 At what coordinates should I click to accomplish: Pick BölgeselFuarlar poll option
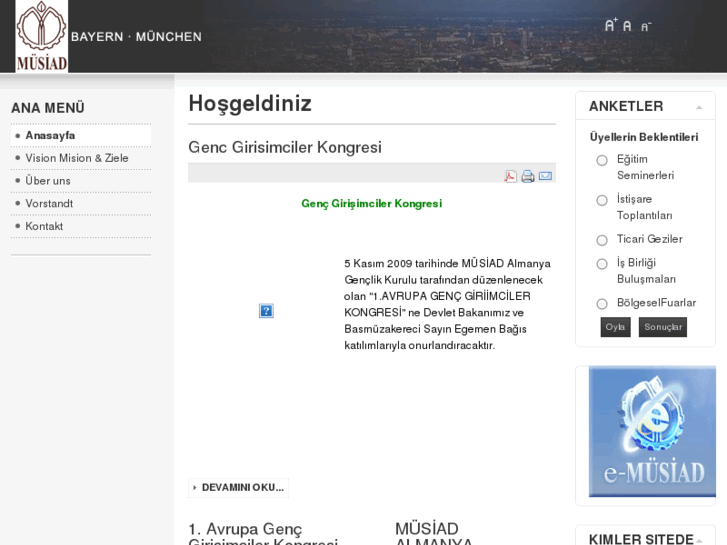click(602, 304)
